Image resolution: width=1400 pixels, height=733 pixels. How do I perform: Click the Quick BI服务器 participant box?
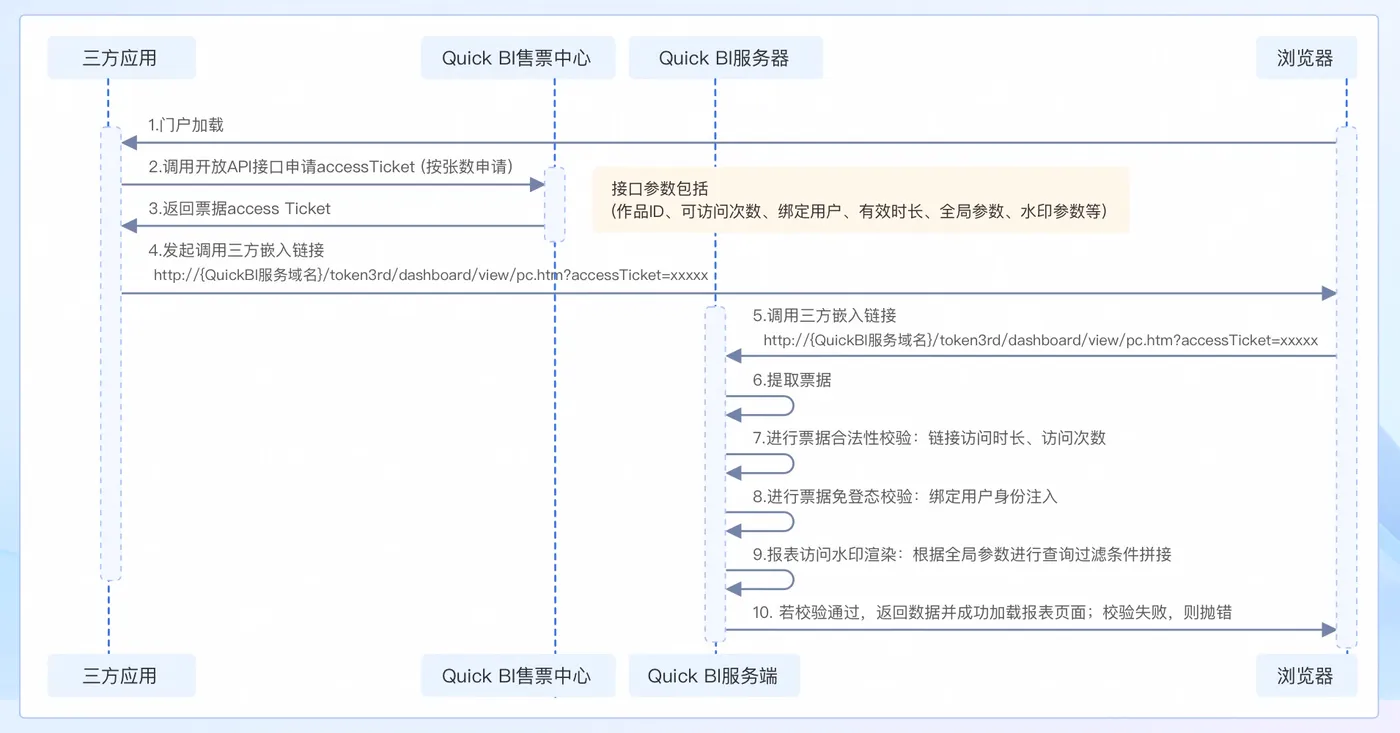725,58
